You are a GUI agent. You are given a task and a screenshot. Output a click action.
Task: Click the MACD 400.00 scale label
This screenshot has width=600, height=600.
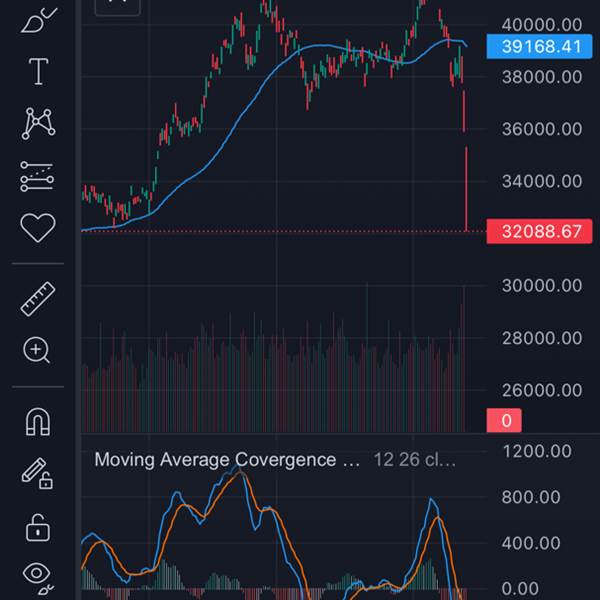531,543
